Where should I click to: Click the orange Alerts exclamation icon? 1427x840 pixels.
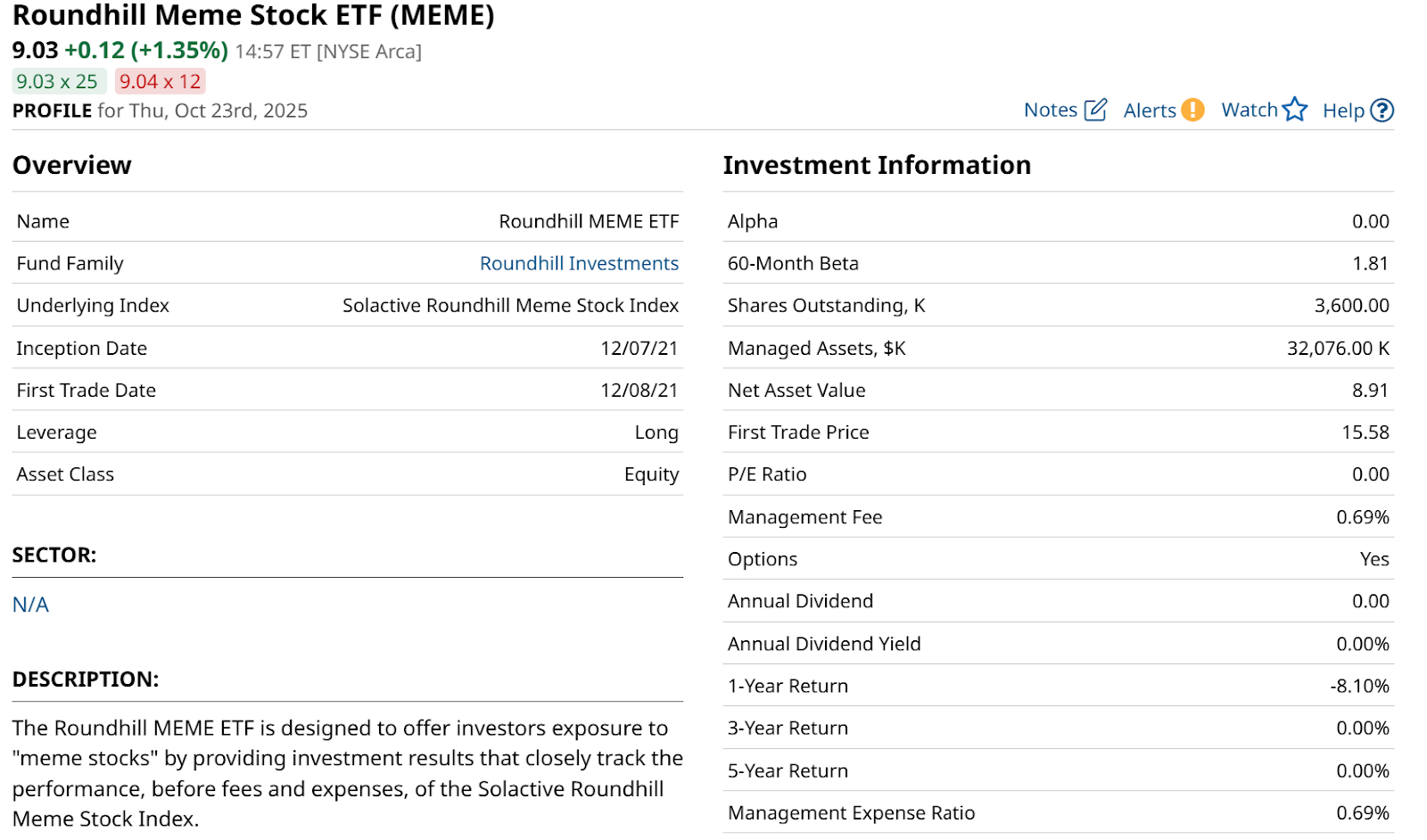click(x=1192, y=110)
